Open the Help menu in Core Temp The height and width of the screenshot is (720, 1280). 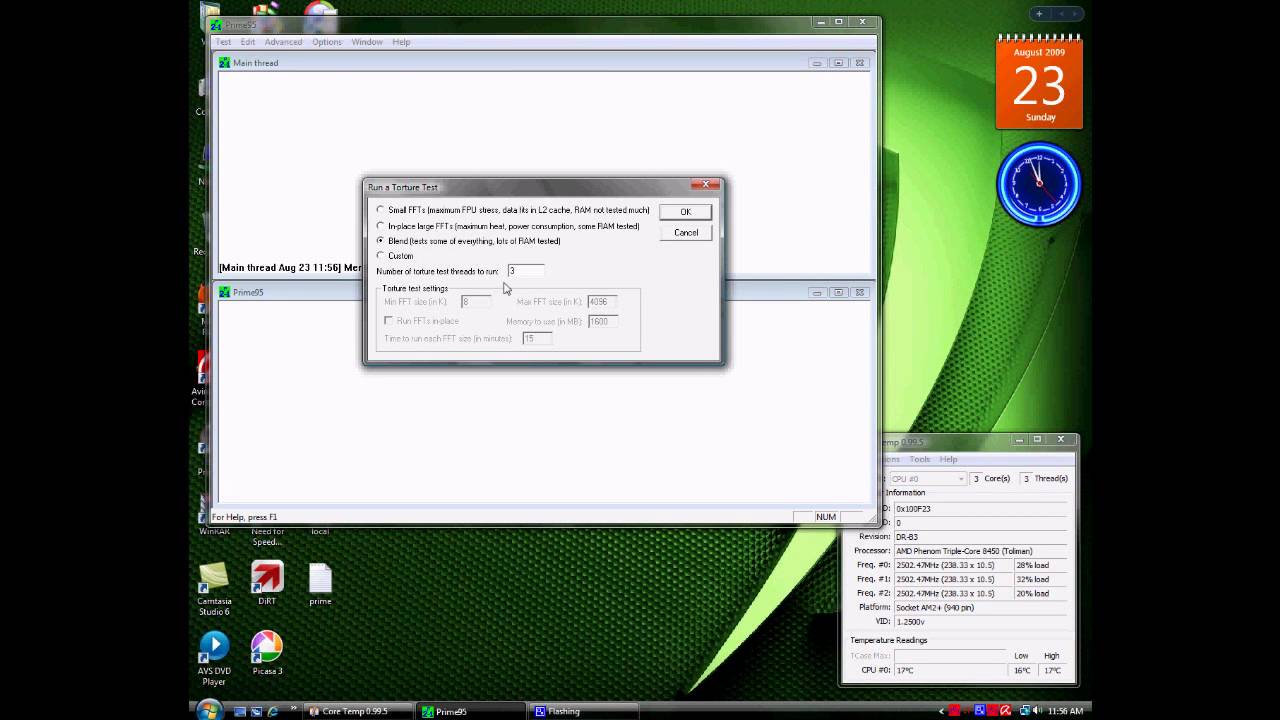pos(948,459)
